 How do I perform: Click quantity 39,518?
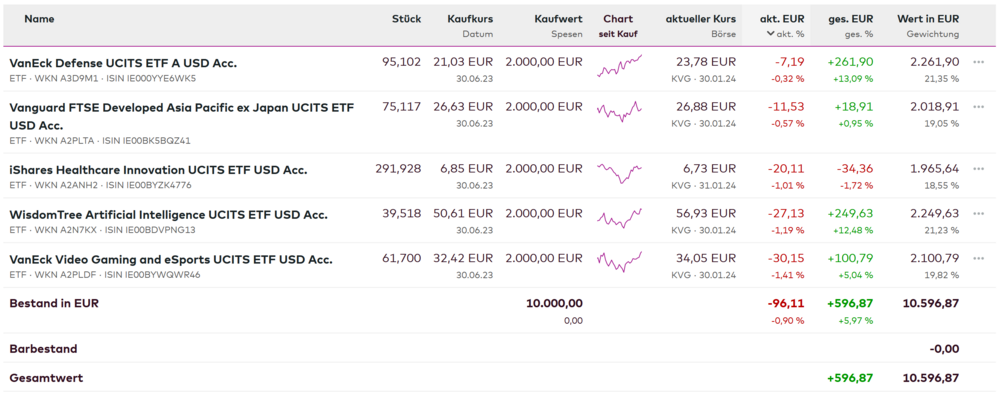(402, 214)
